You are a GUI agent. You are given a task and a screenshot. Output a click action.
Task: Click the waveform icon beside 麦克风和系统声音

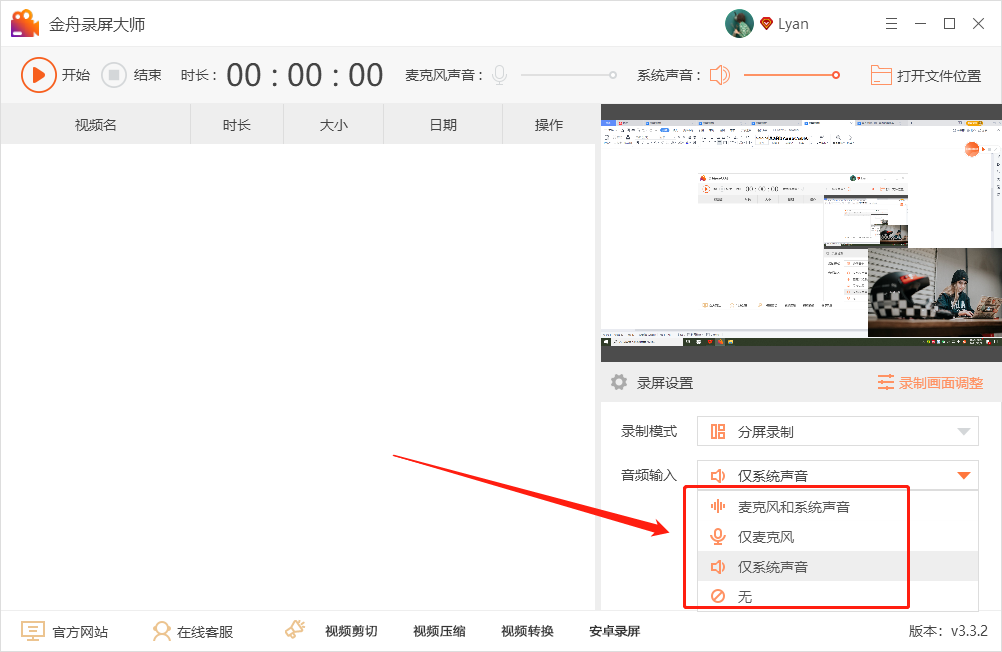[718, 507]
